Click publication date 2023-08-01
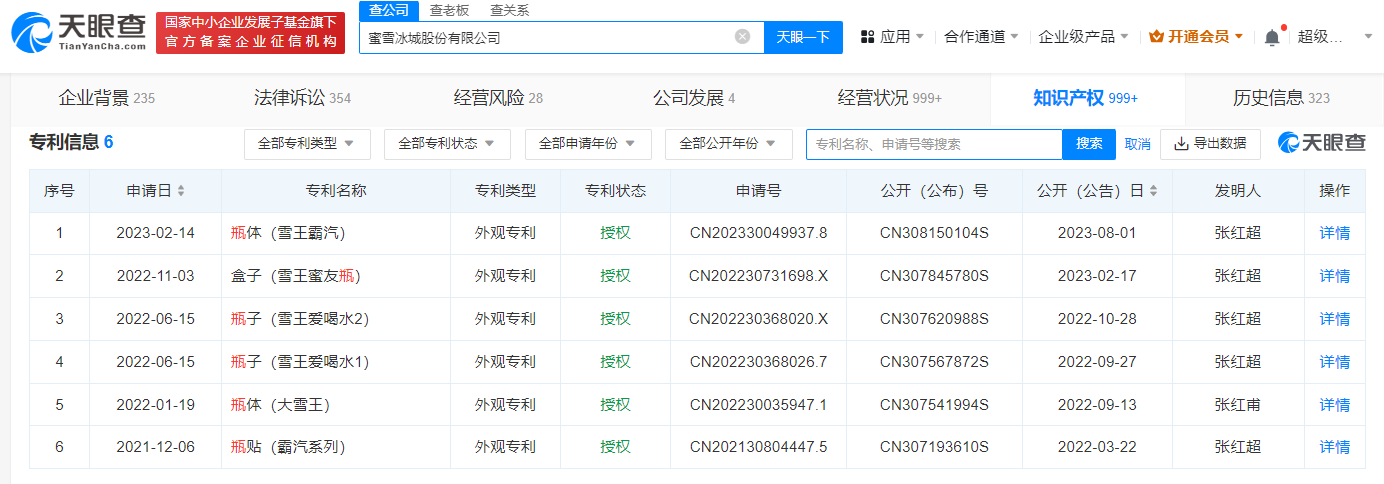1384x484 pixels. (x=1097, y=233)
